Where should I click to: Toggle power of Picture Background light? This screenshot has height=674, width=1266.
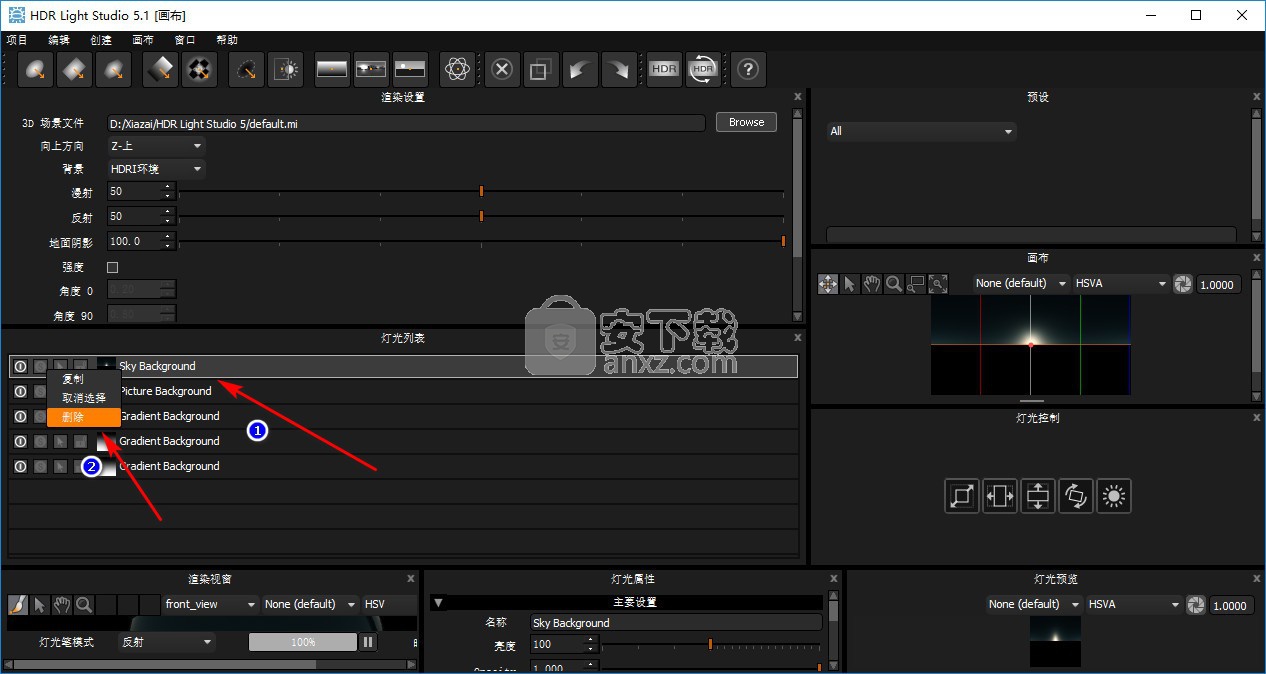[20, 391]
